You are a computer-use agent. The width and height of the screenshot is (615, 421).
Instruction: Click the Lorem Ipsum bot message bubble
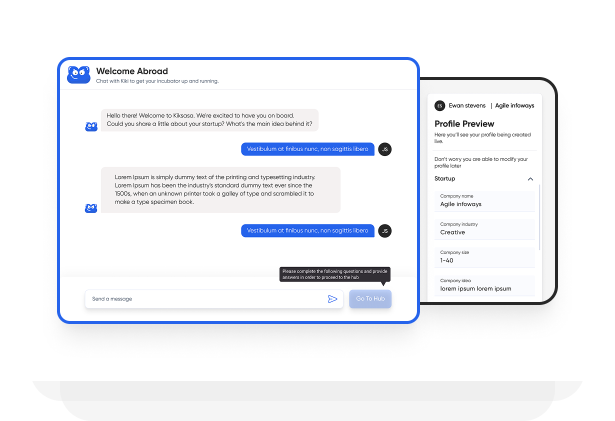coord(220,189)
